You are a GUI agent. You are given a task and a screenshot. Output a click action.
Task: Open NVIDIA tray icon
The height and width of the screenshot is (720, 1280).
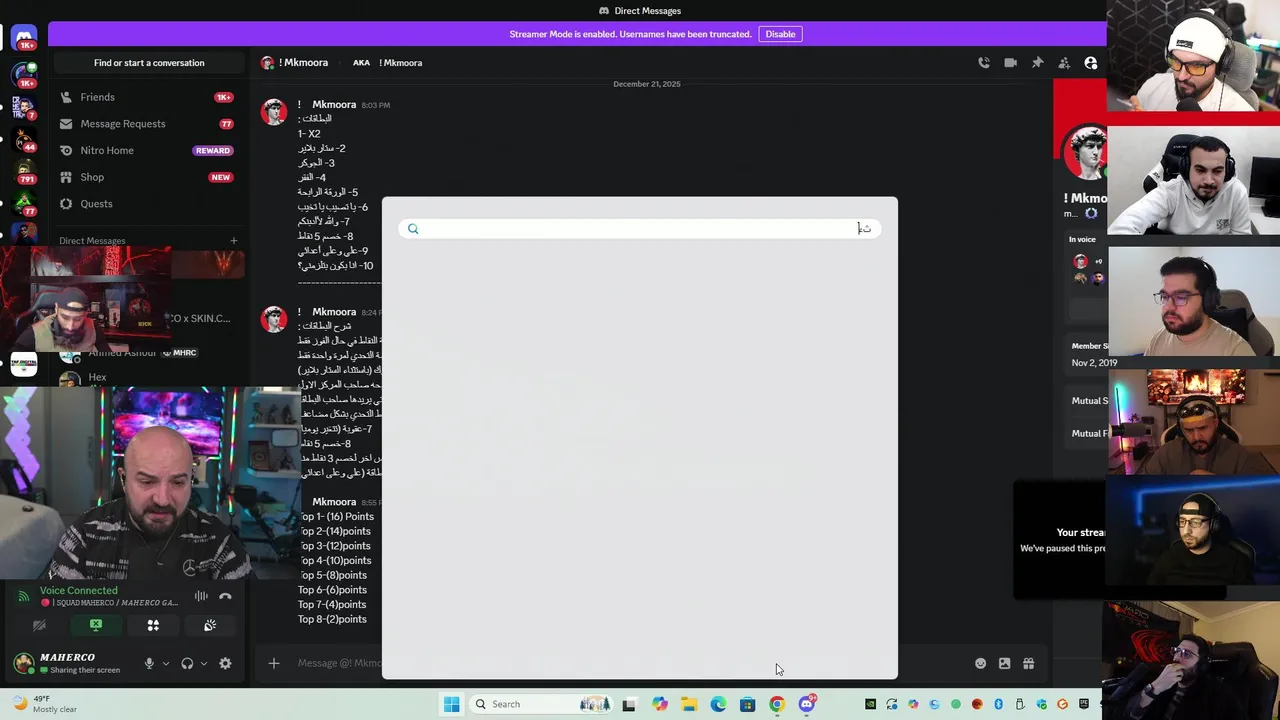(870, 704)
